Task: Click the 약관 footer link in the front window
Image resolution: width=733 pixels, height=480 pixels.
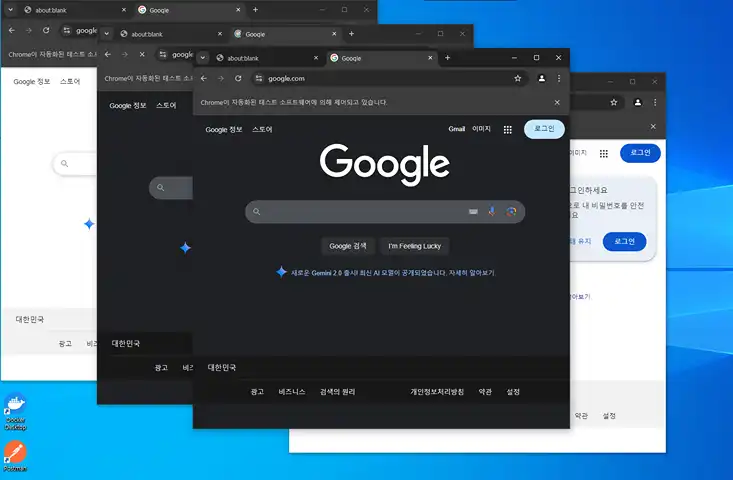Action: click(x=485, y=392)
